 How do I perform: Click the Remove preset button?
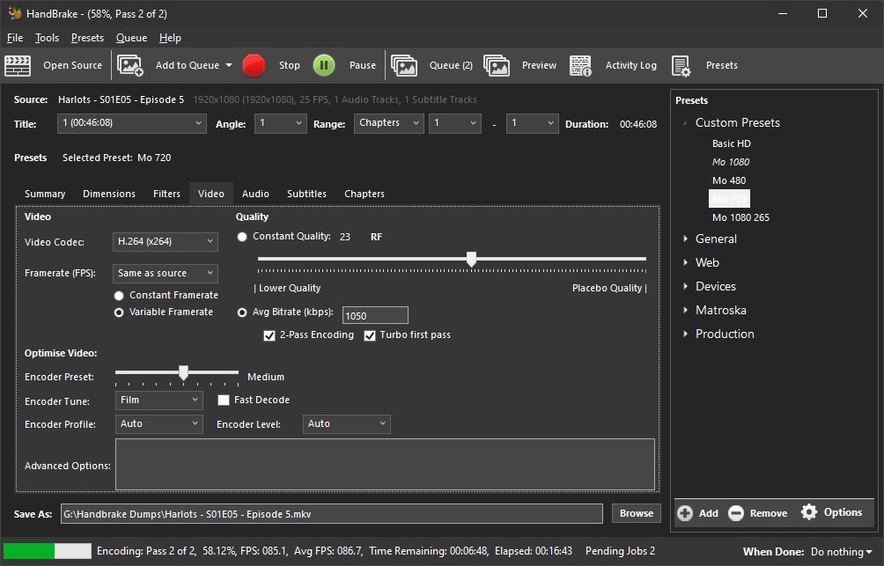pyautogui.click(x=758, y=513)
